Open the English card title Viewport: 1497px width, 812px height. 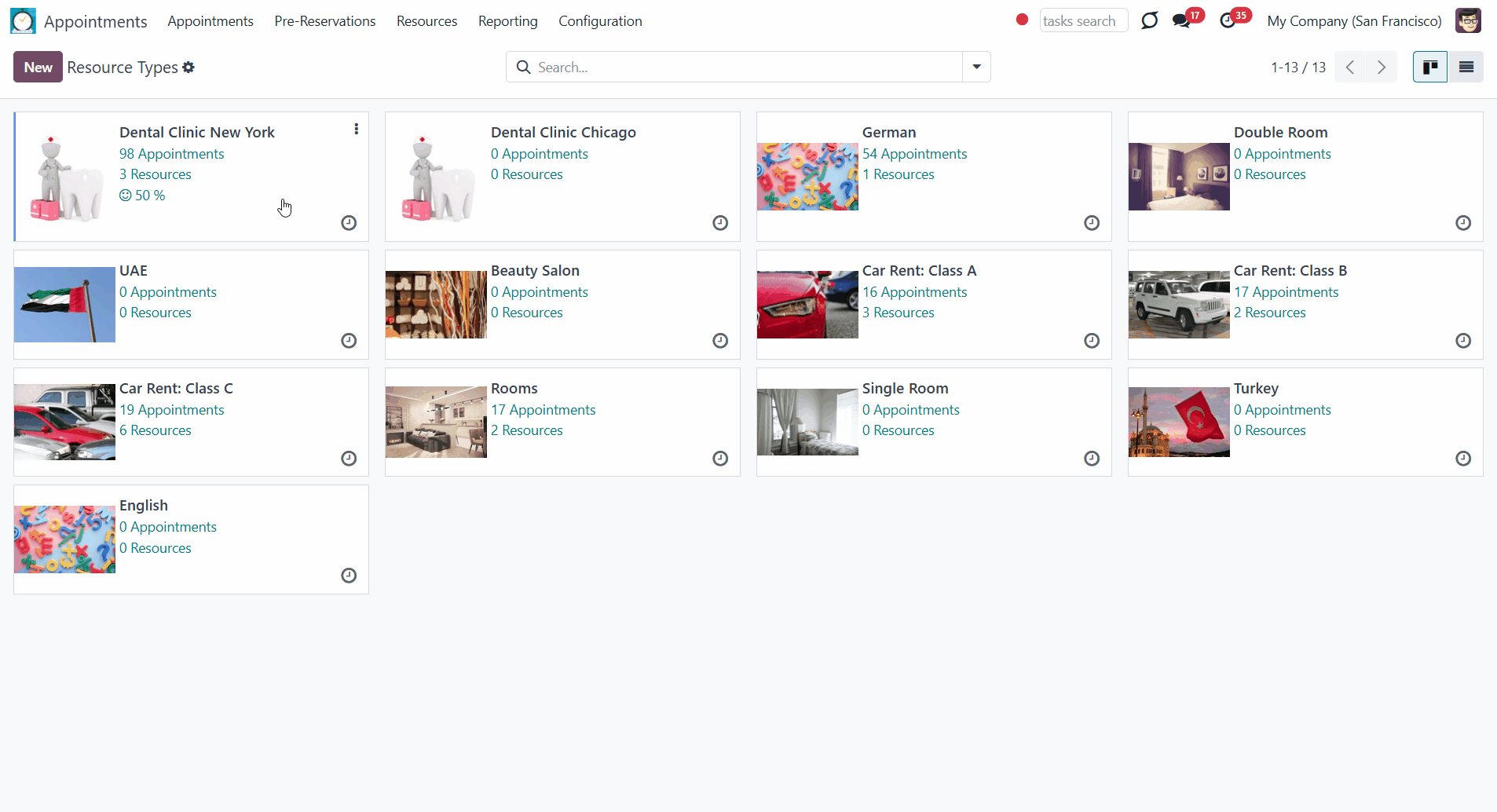pyautogui.click(x=144, y=506)
